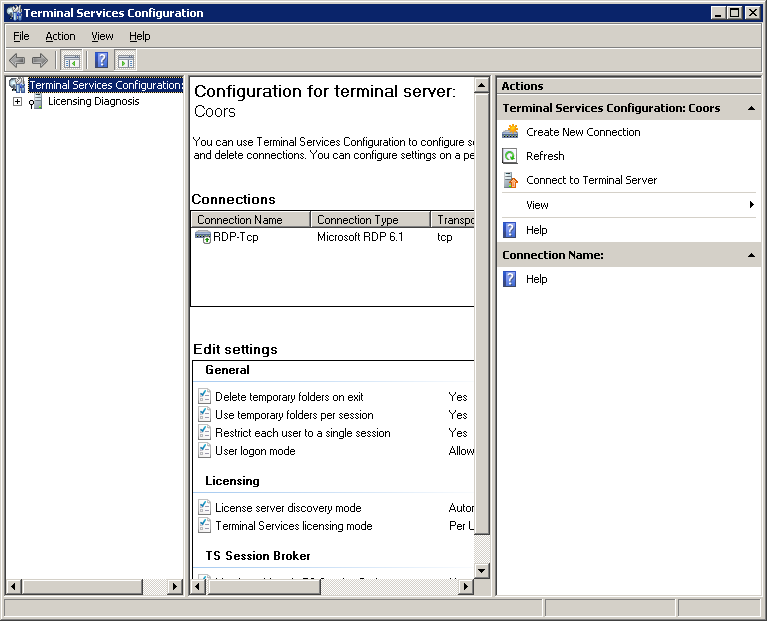Image resolution: width=767 pixels, height=621 pixels.
Task: Open the File menu
Action: coord(21,36)
